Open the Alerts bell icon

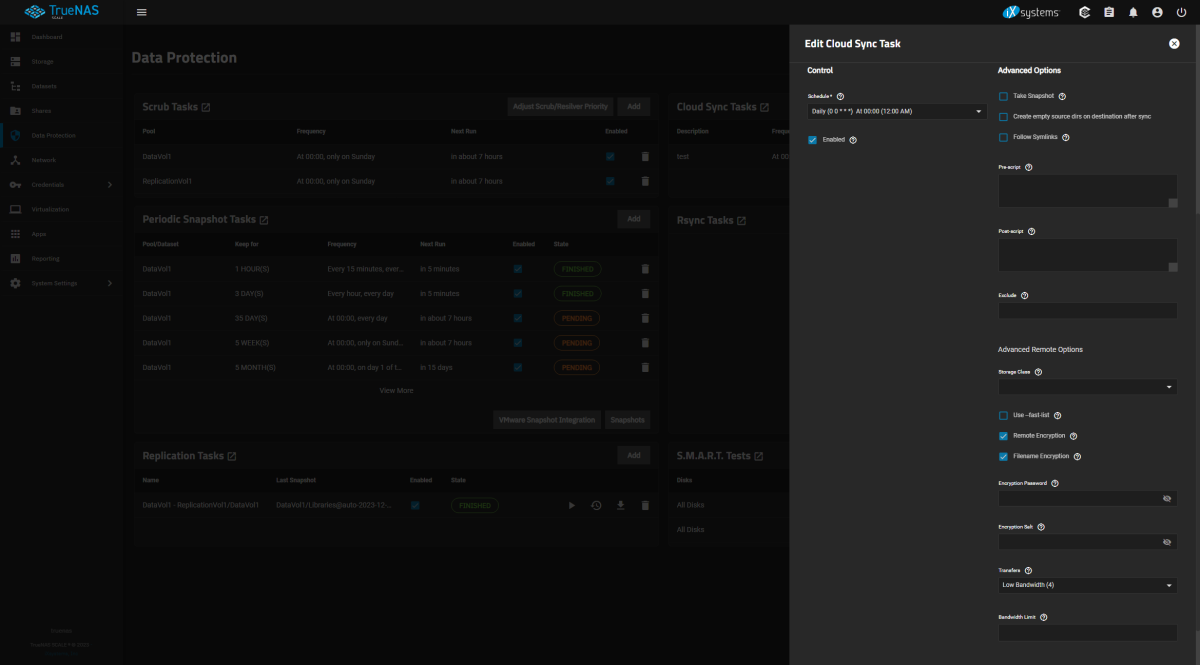(x=1133, y=12)
